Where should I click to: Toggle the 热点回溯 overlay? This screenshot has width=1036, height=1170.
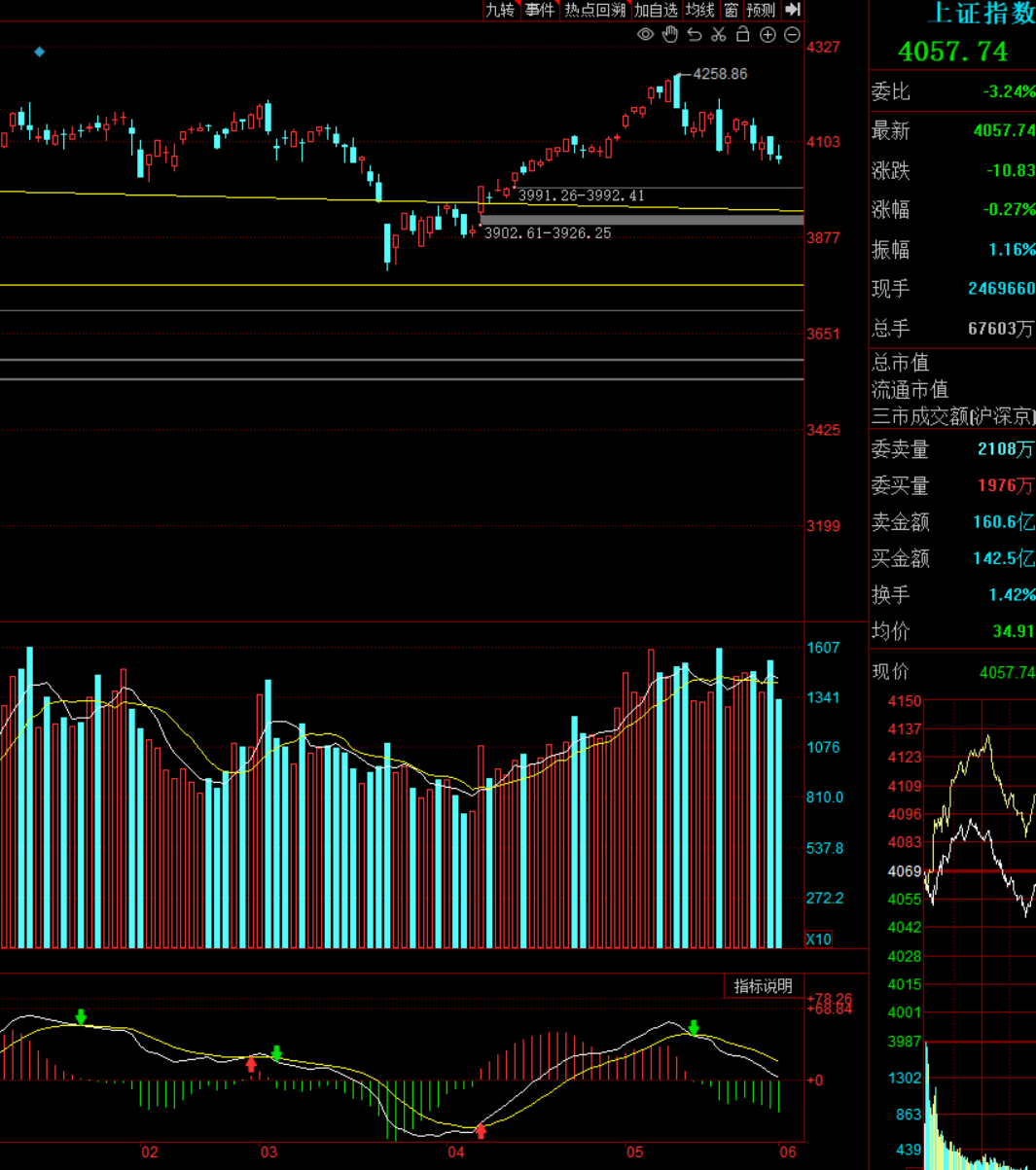(x=594, y=10)
